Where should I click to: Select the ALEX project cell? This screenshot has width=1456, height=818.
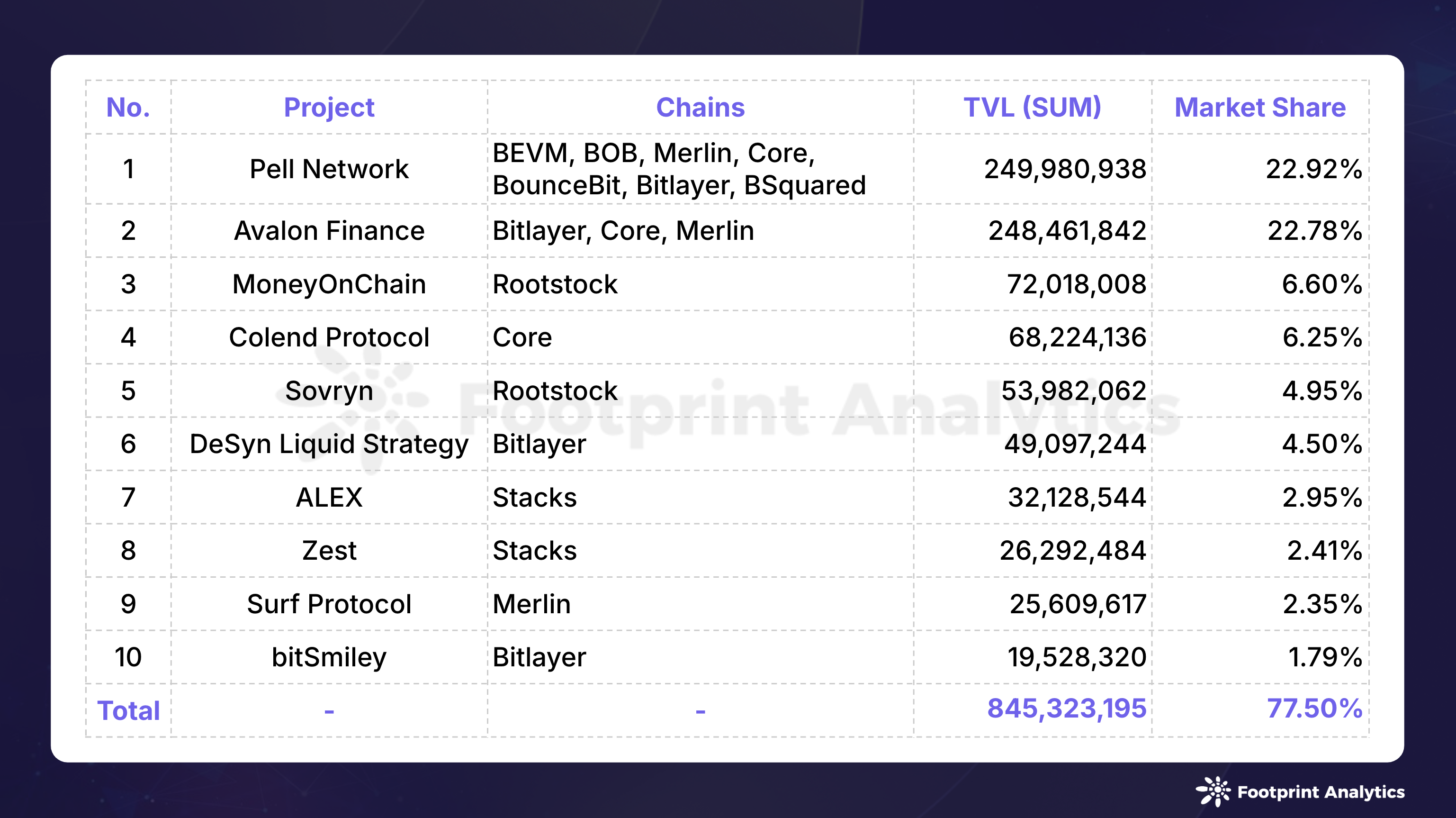click(x=329, y=497)
